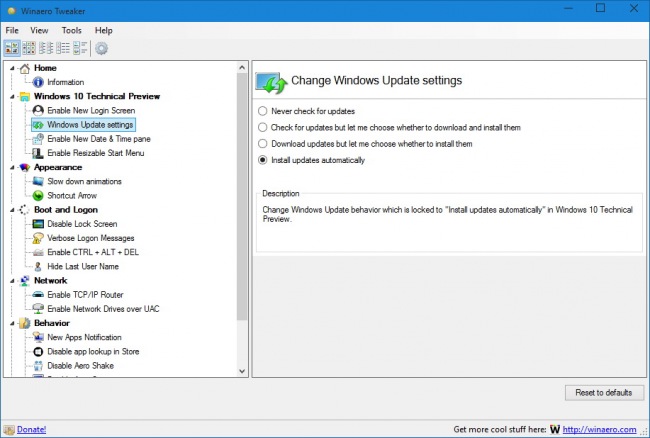The image size is (650, 438).
Task: Click the third view-mode toolbar icon
Action: pyautogui.click(x=46, y=48)
